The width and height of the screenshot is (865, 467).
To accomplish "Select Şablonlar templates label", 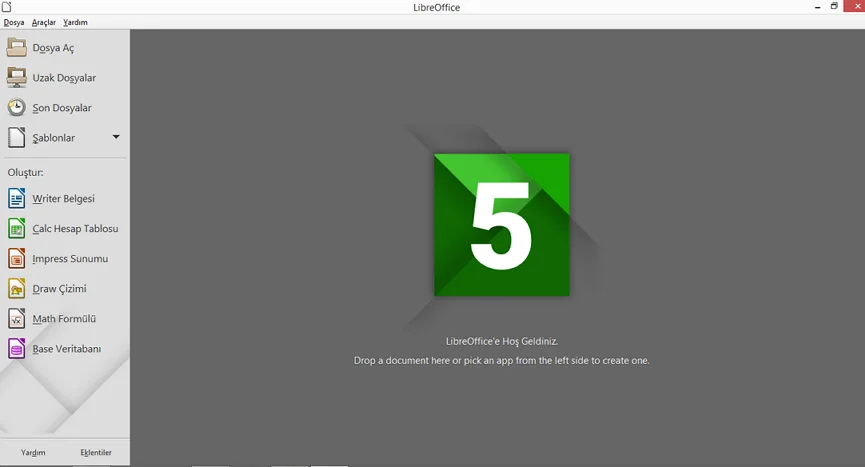I will (x=54, y=138).
